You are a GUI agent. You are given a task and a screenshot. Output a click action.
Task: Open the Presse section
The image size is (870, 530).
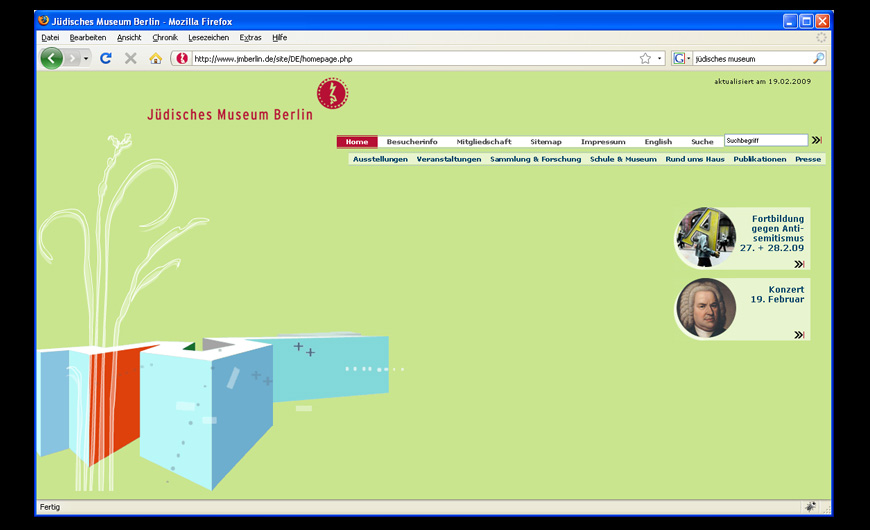coord(808,159)
